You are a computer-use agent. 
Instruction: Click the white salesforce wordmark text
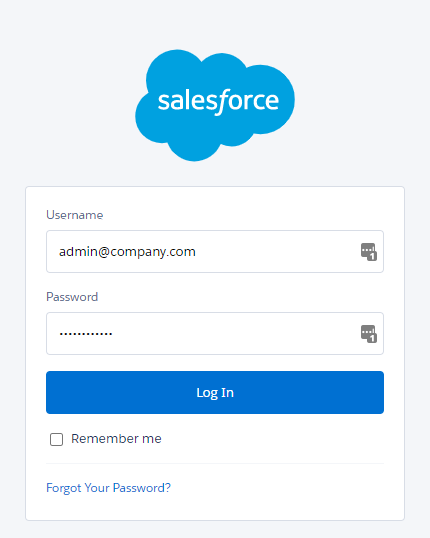(x=218, y=102)
